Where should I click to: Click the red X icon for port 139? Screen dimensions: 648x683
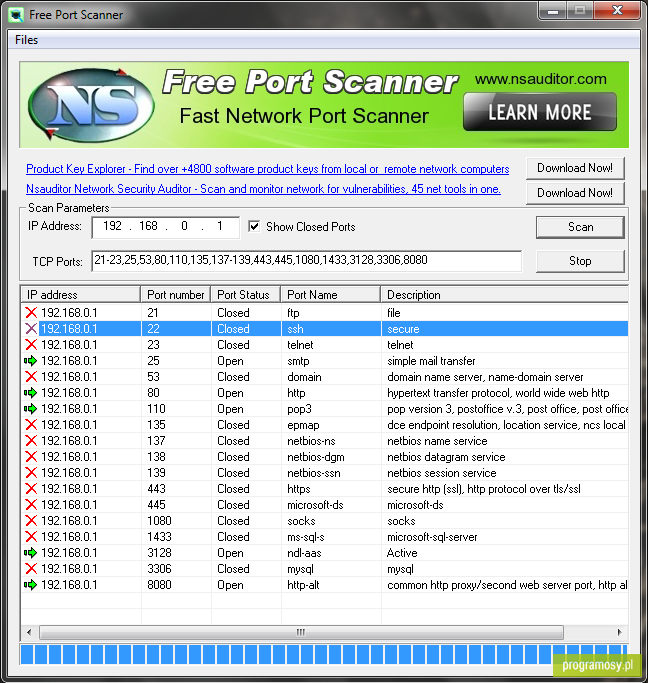pos(31,473)
